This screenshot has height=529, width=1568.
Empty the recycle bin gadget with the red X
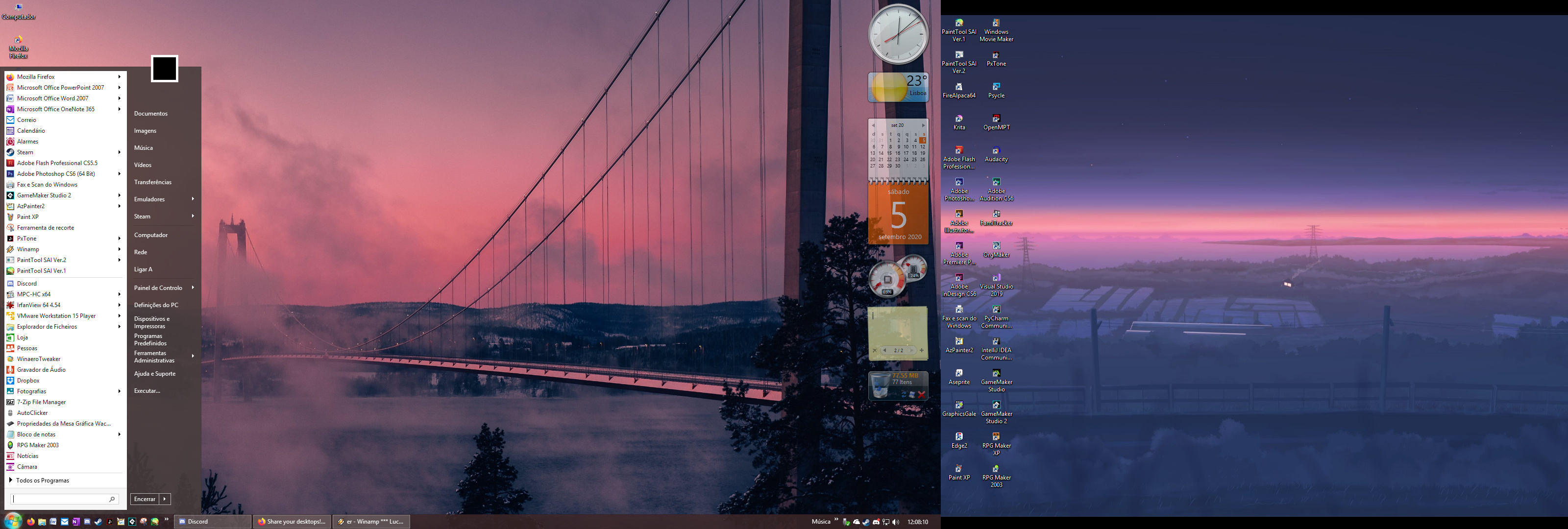click(921, 395)
